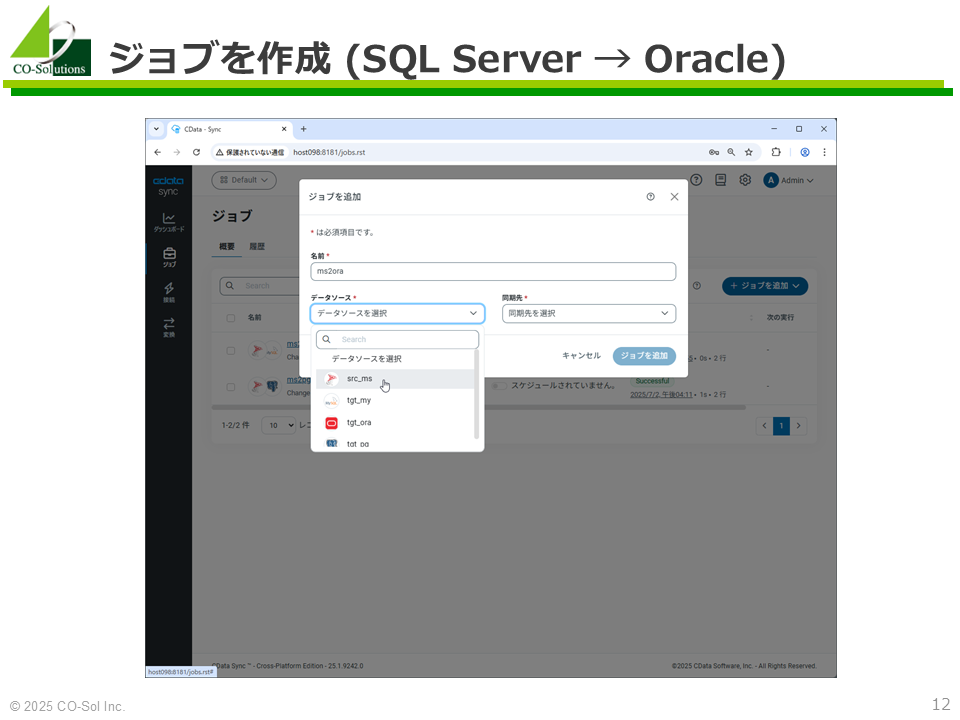Image resolution: width=960 pixels, height=720 pixels.
Task: Click the data source list vertical scrollbar
Action: (x=476, y=394)
